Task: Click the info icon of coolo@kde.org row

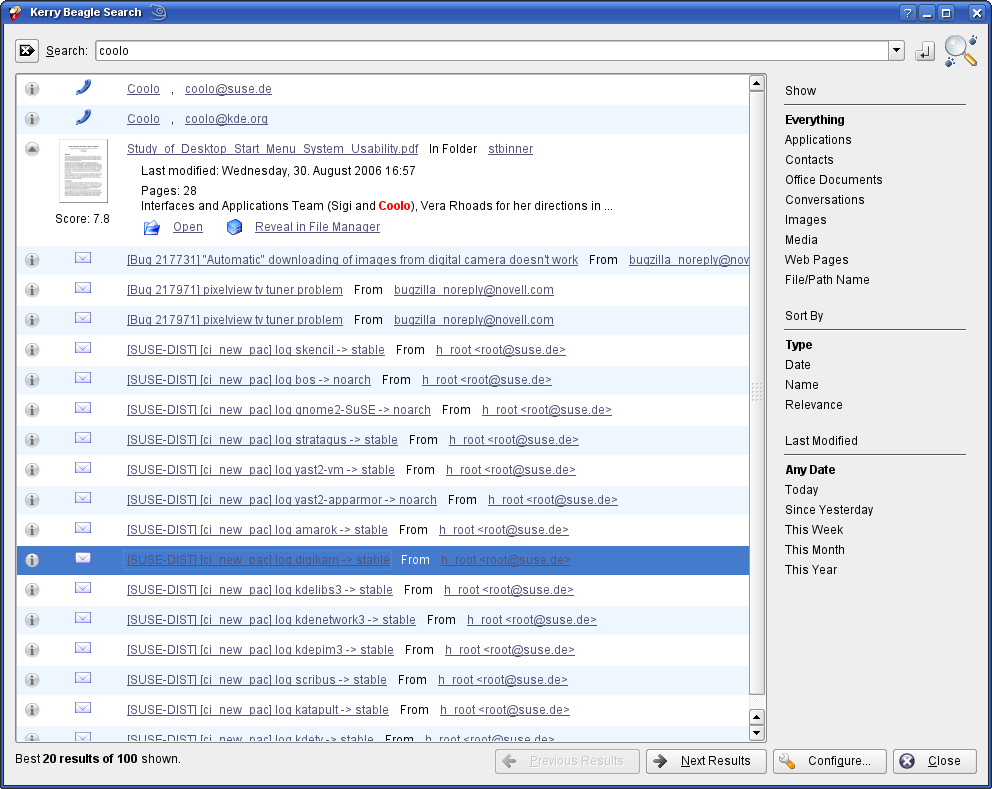Action: coord(32,119)
